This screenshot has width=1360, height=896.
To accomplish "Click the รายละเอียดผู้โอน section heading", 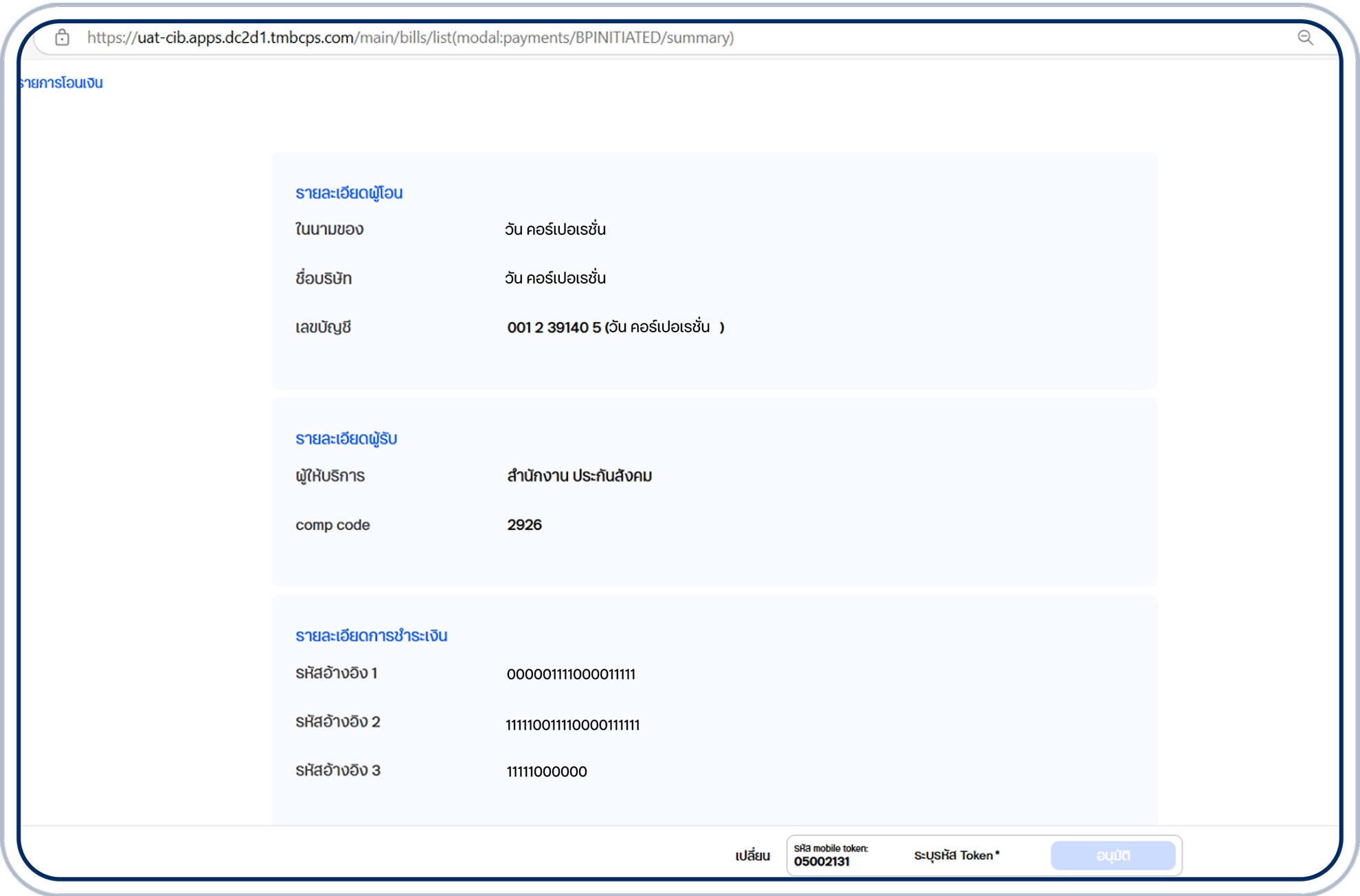I will coord(349,194).
